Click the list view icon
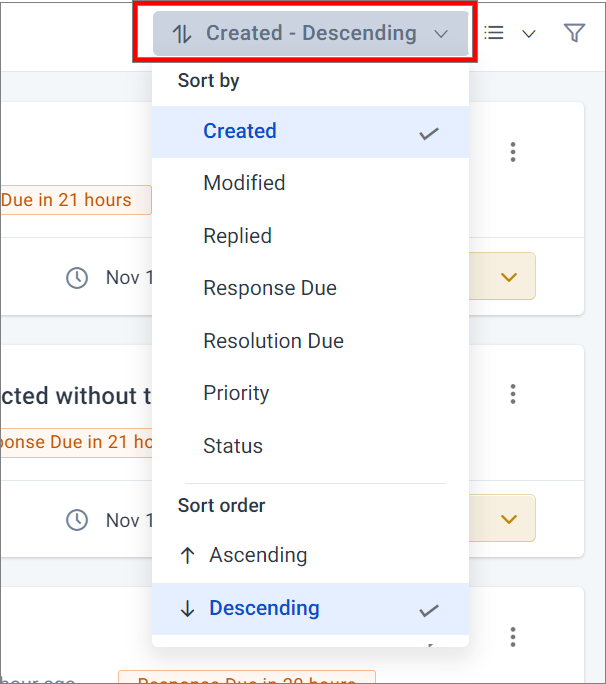 (494, 33)
